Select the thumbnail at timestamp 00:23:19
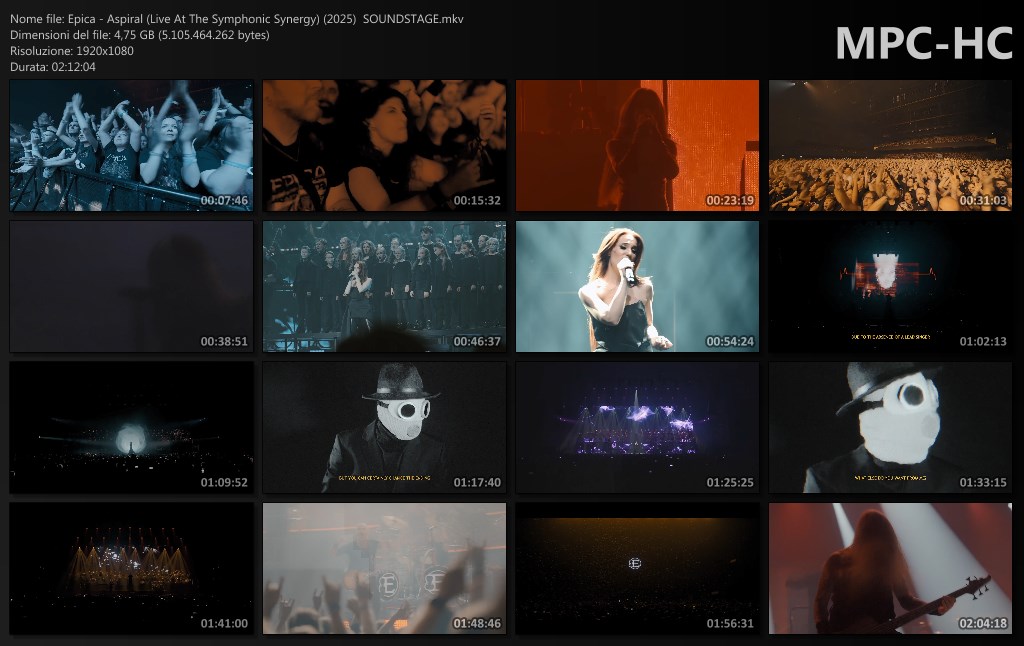Viewport: 1024px width, 646px height. coord(637,146)
